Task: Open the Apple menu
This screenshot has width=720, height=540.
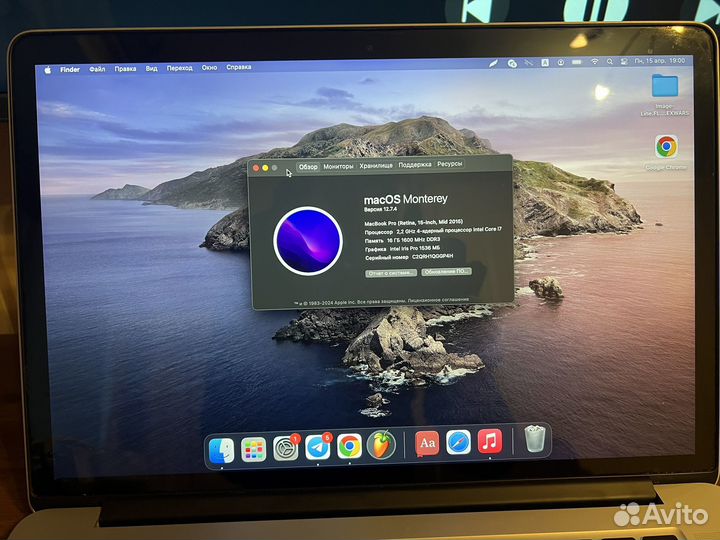Action: coord(47,70)
